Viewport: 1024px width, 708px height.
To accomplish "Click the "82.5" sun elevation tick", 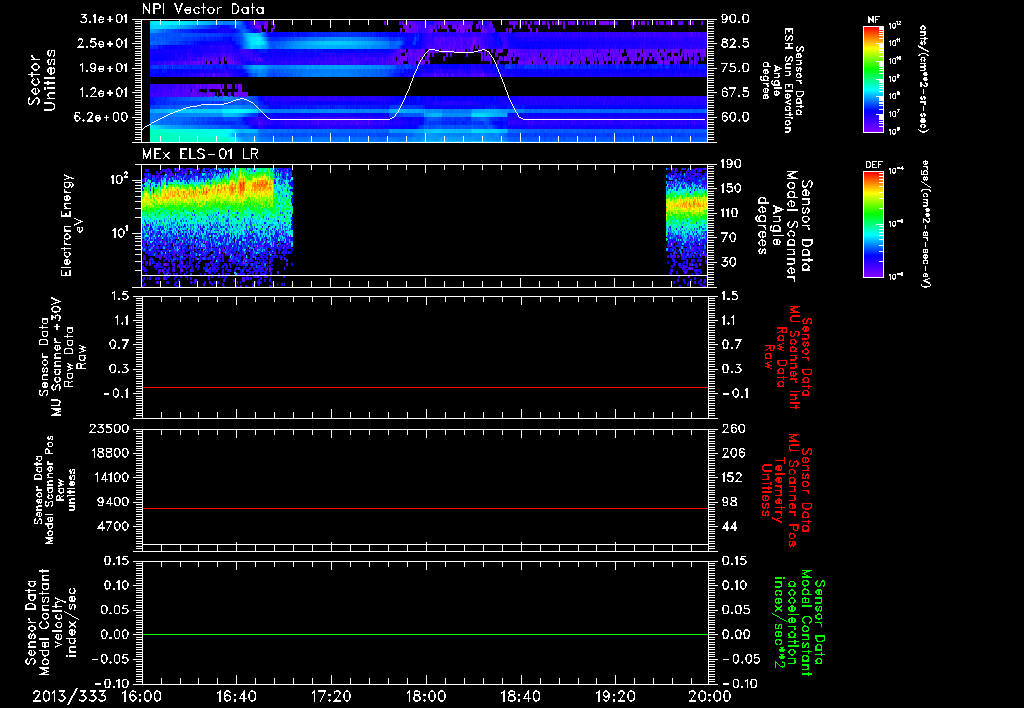I will [735, 43].
